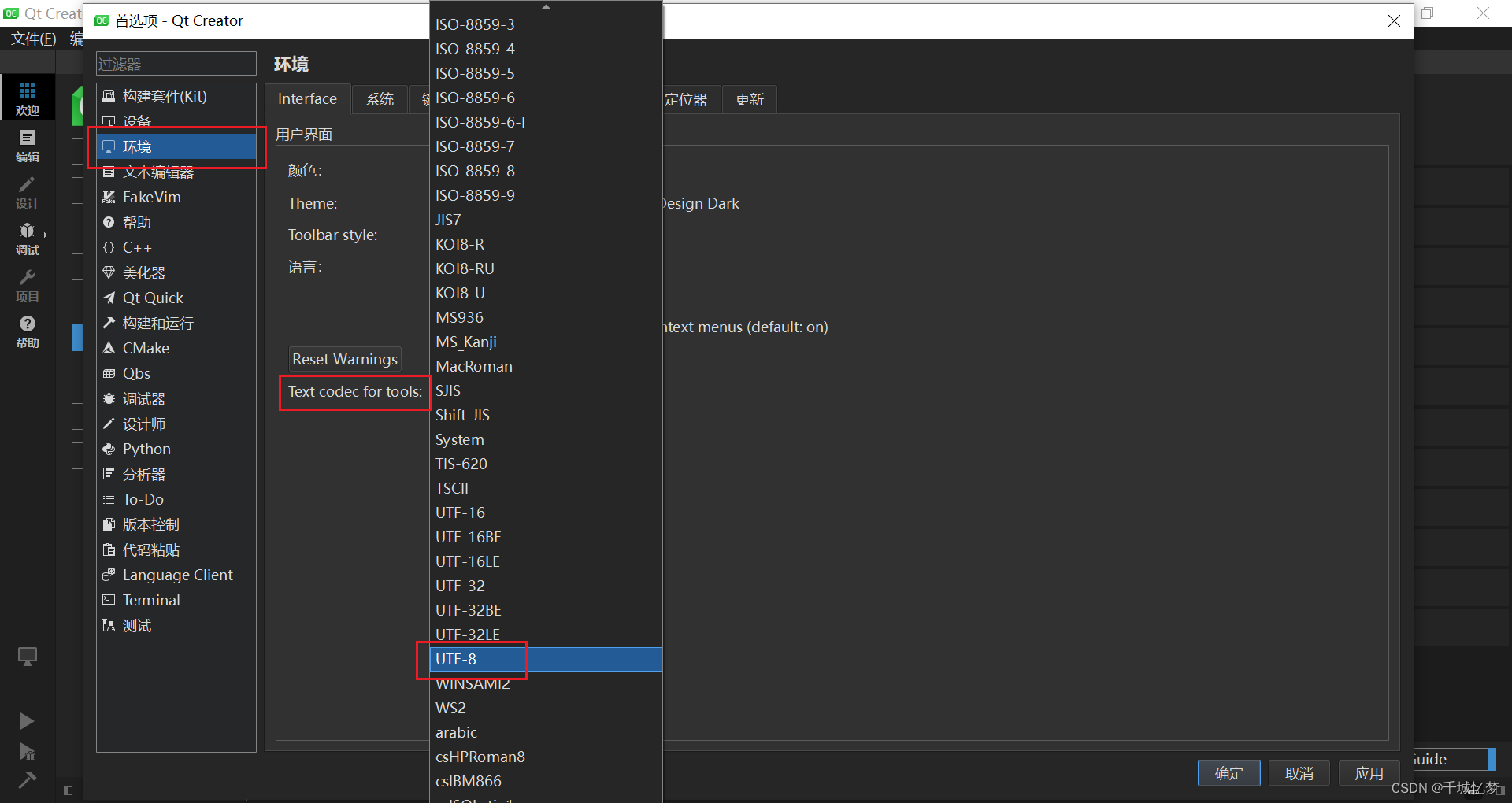Select the Kits (构建套件) category

pos(176,96)
